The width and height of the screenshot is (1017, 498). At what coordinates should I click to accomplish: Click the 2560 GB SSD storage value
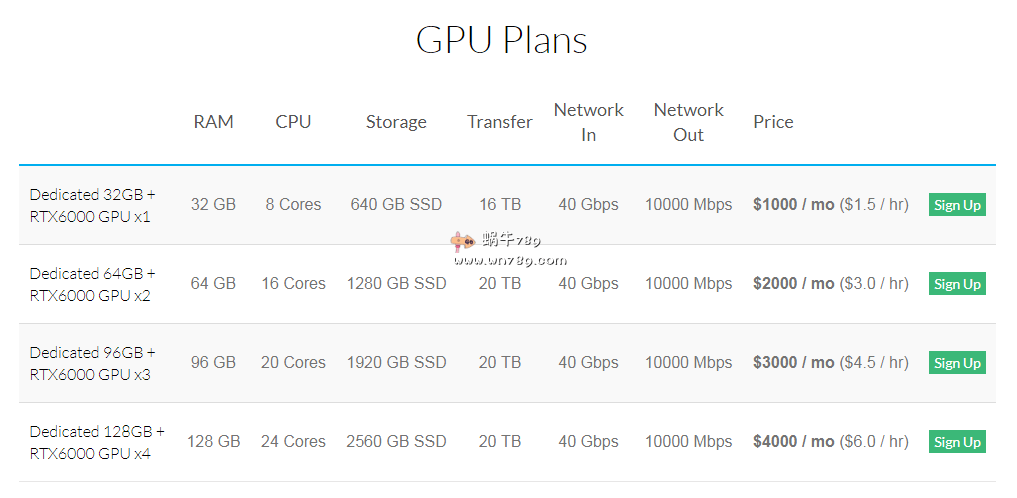point(396,442)
